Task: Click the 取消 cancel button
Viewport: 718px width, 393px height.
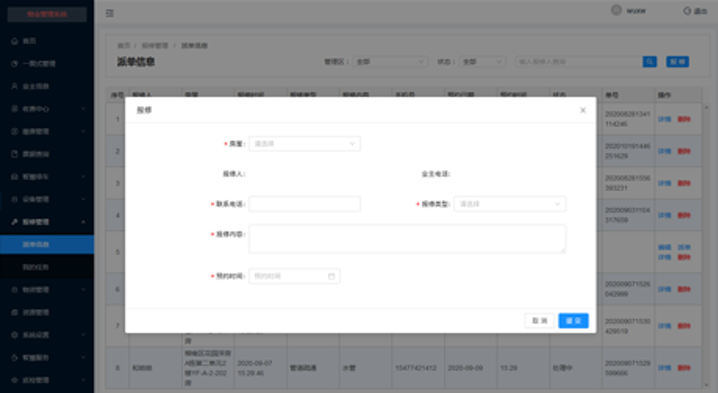Action: coord(539,321)
